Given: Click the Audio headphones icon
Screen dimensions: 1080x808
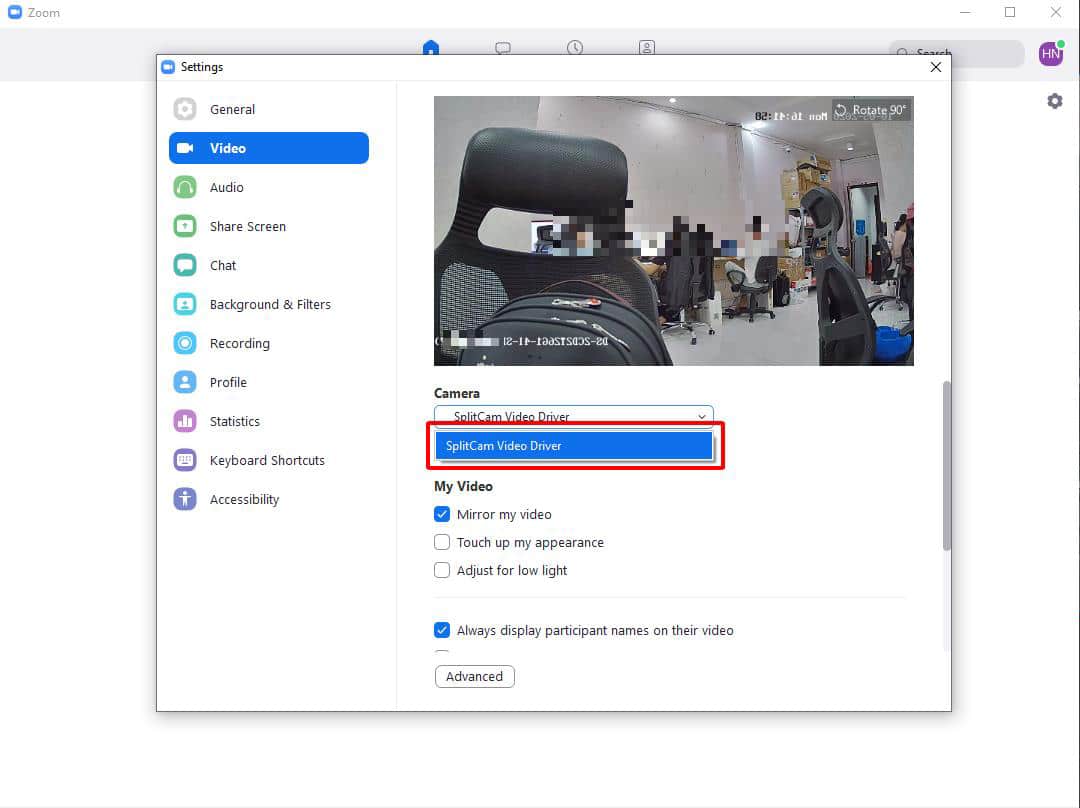Looking at the screenshot, I should point(185,187).
